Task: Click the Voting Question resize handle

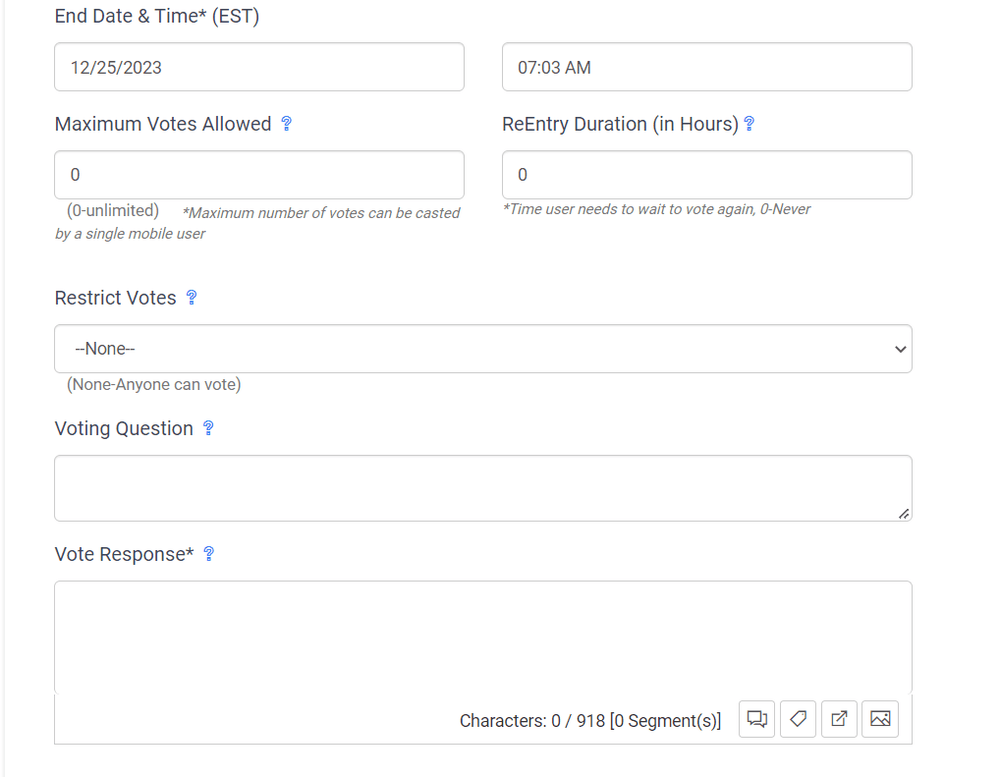Action: click(x=903, y=513)
